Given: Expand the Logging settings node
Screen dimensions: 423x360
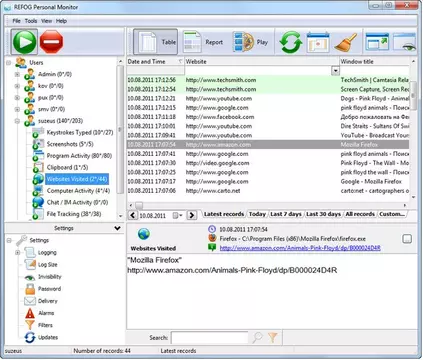Looking at the screenshot, I should click(x=17, y=253).
